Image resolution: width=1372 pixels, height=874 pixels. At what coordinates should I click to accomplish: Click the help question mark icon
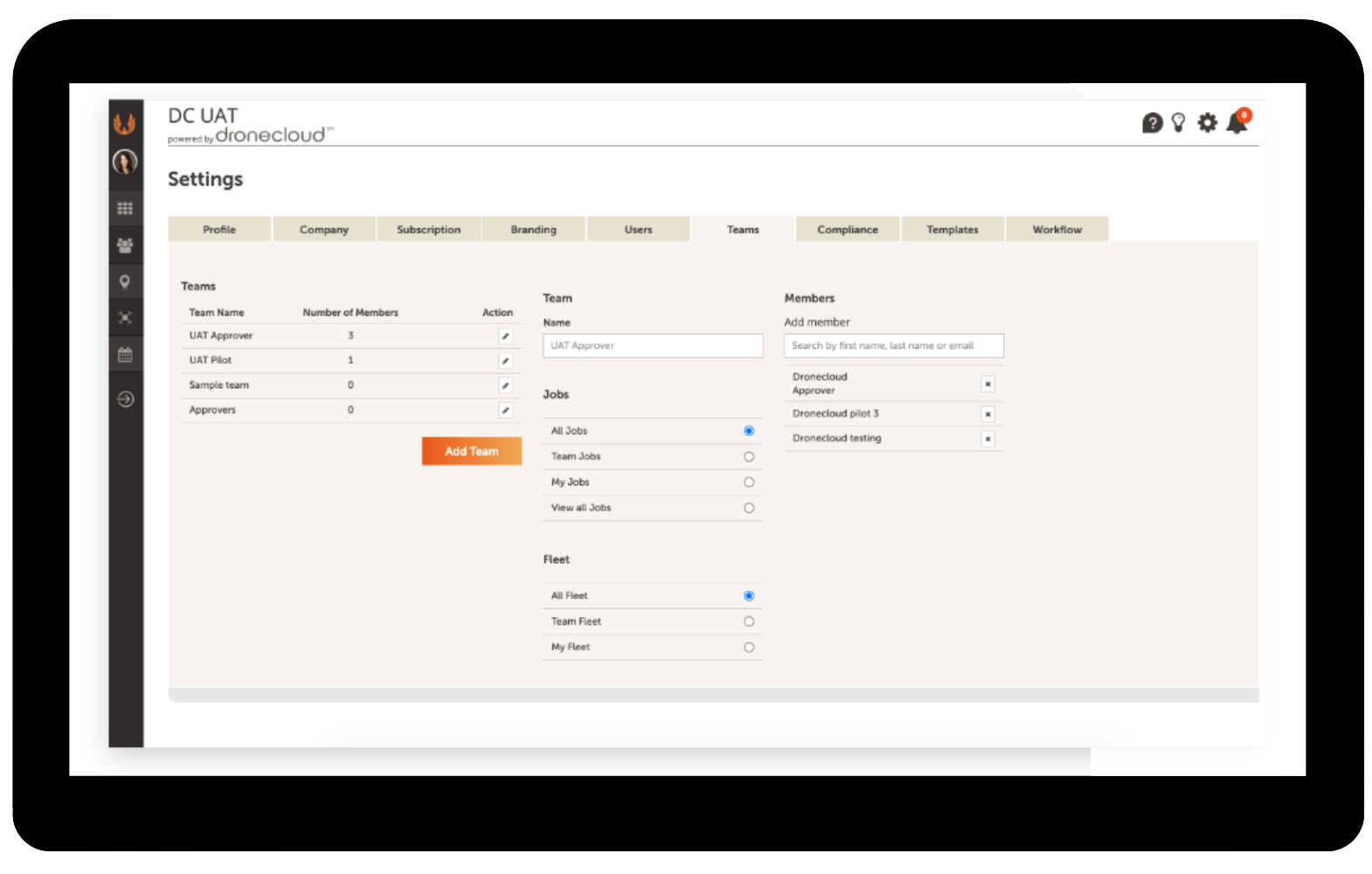(1152, 123)
